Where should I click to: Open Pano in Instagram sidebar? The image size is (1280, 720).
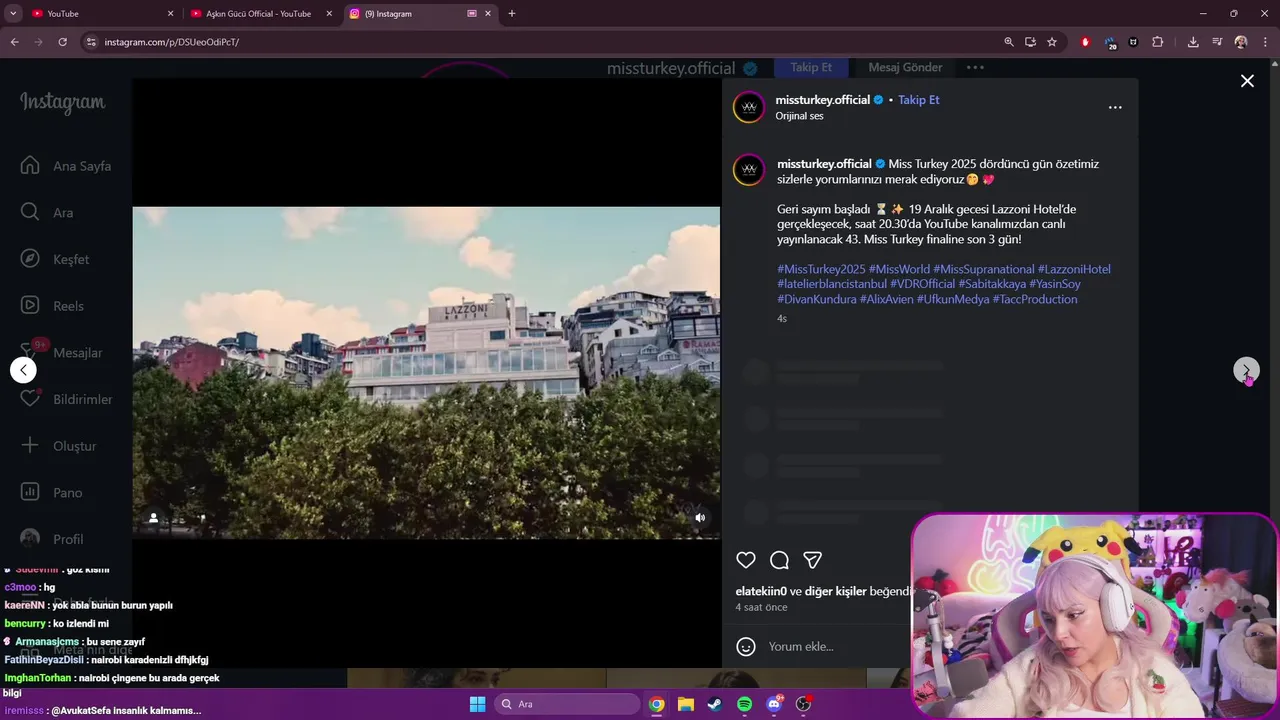point(52,492)
